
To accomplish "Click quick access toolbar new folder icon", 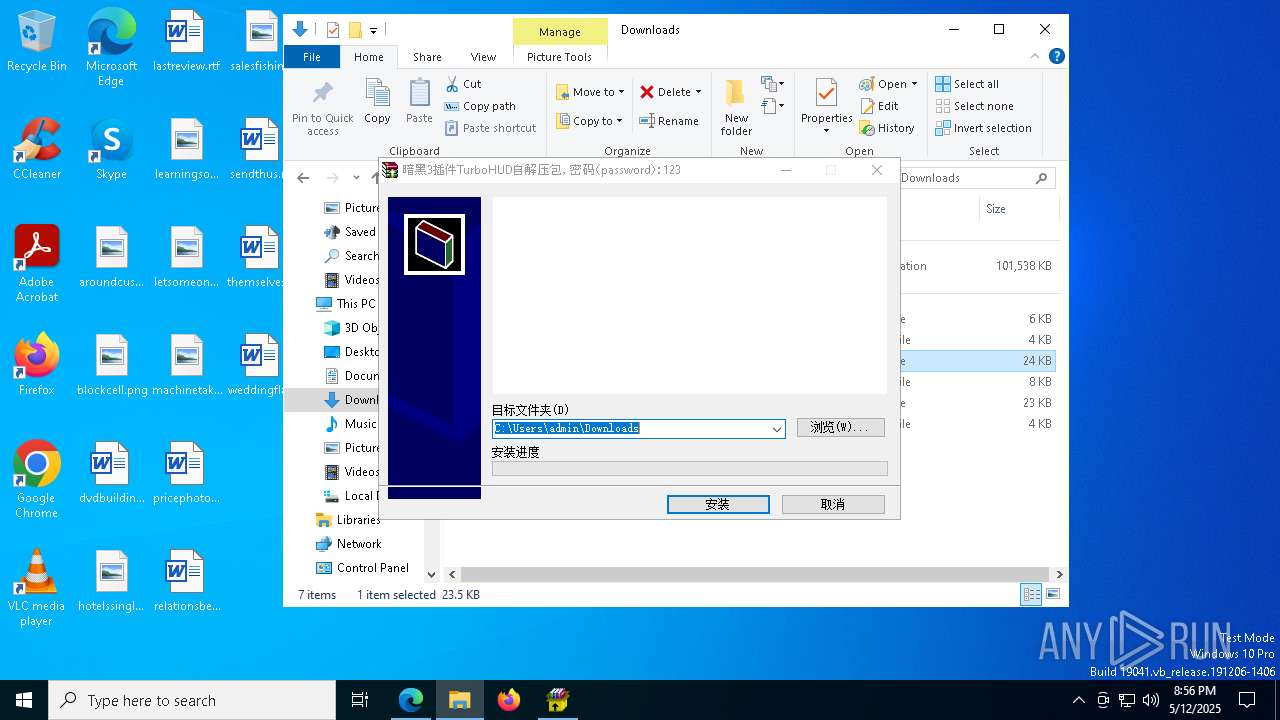I will click(354, 30).
